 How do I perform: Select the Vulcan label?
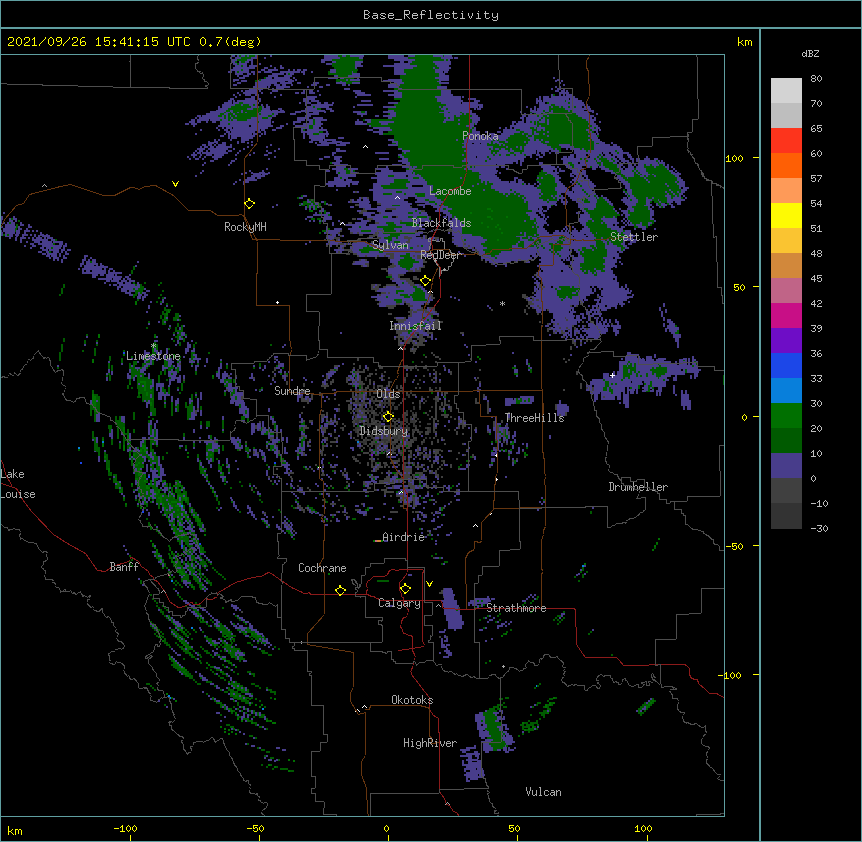[543, 792]
